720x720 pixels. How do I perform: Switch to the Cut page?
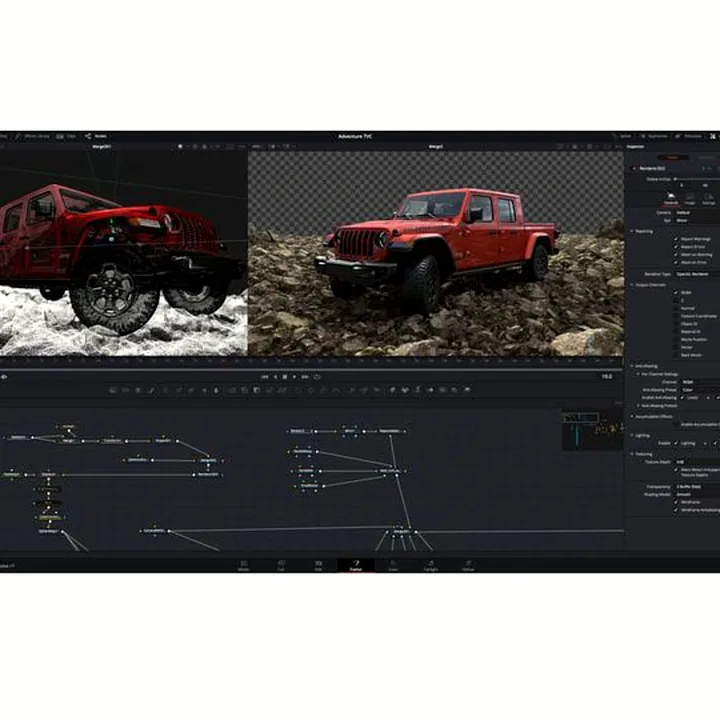point(281,565)
